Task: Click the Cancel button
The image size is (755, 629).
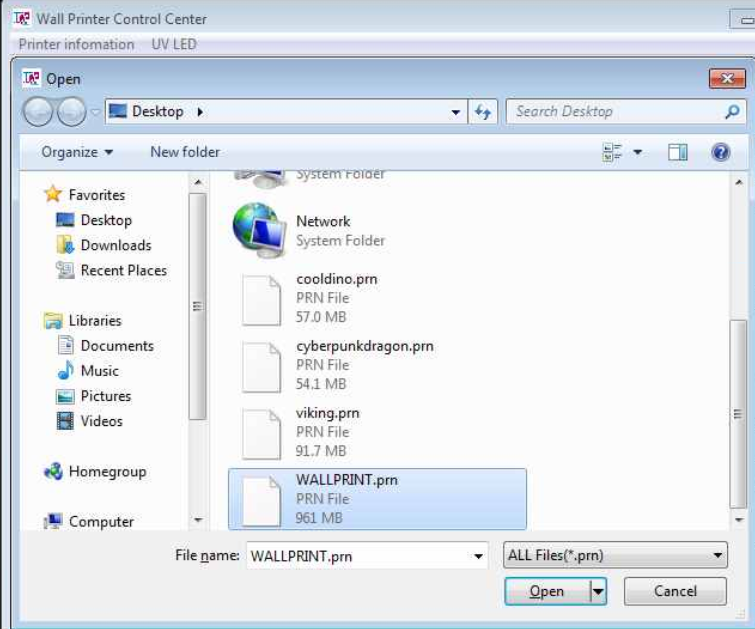Action: 675,591
